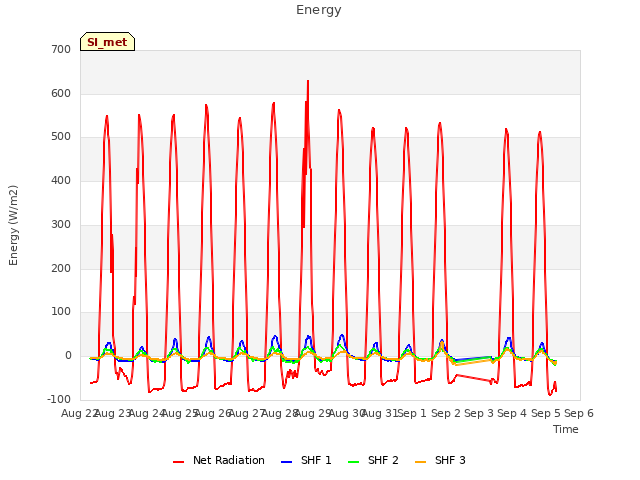Click the Sep 2–Sep 3 data gap line
This screenshot has height=480, width=640.
pyautogui.click(x=473, y=378)
